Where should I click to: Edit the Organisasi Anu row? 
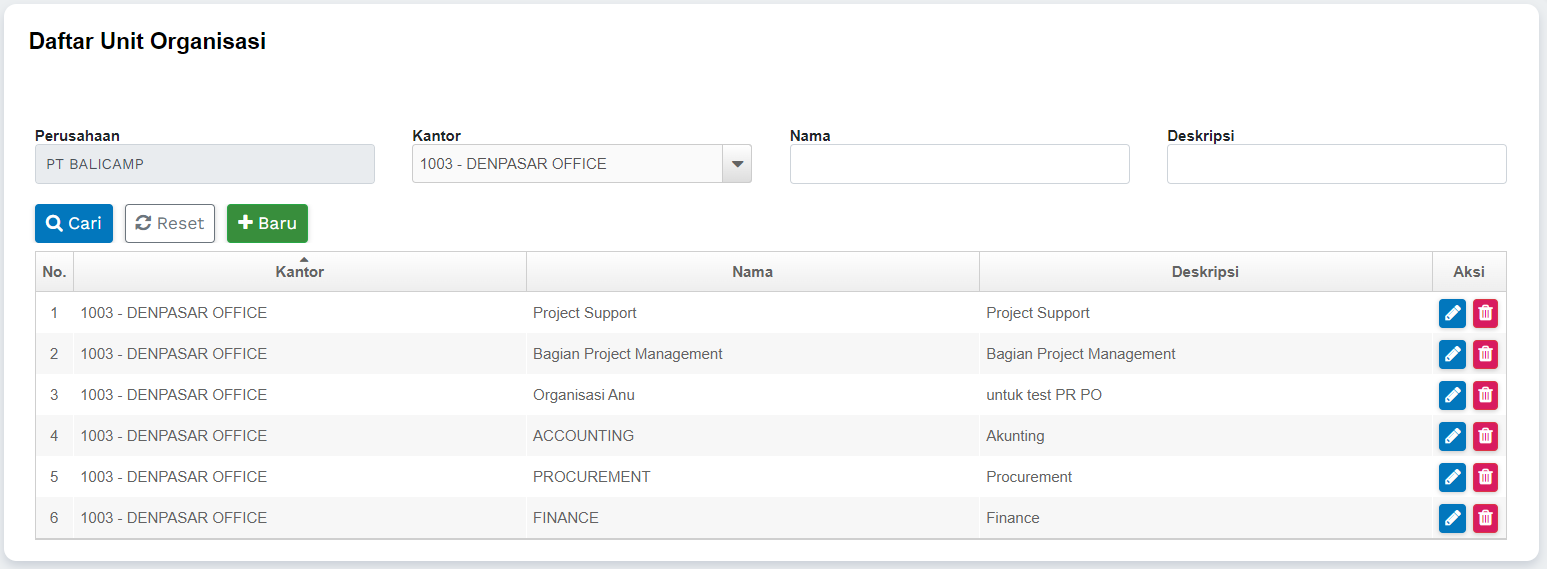click(1452, 395)
